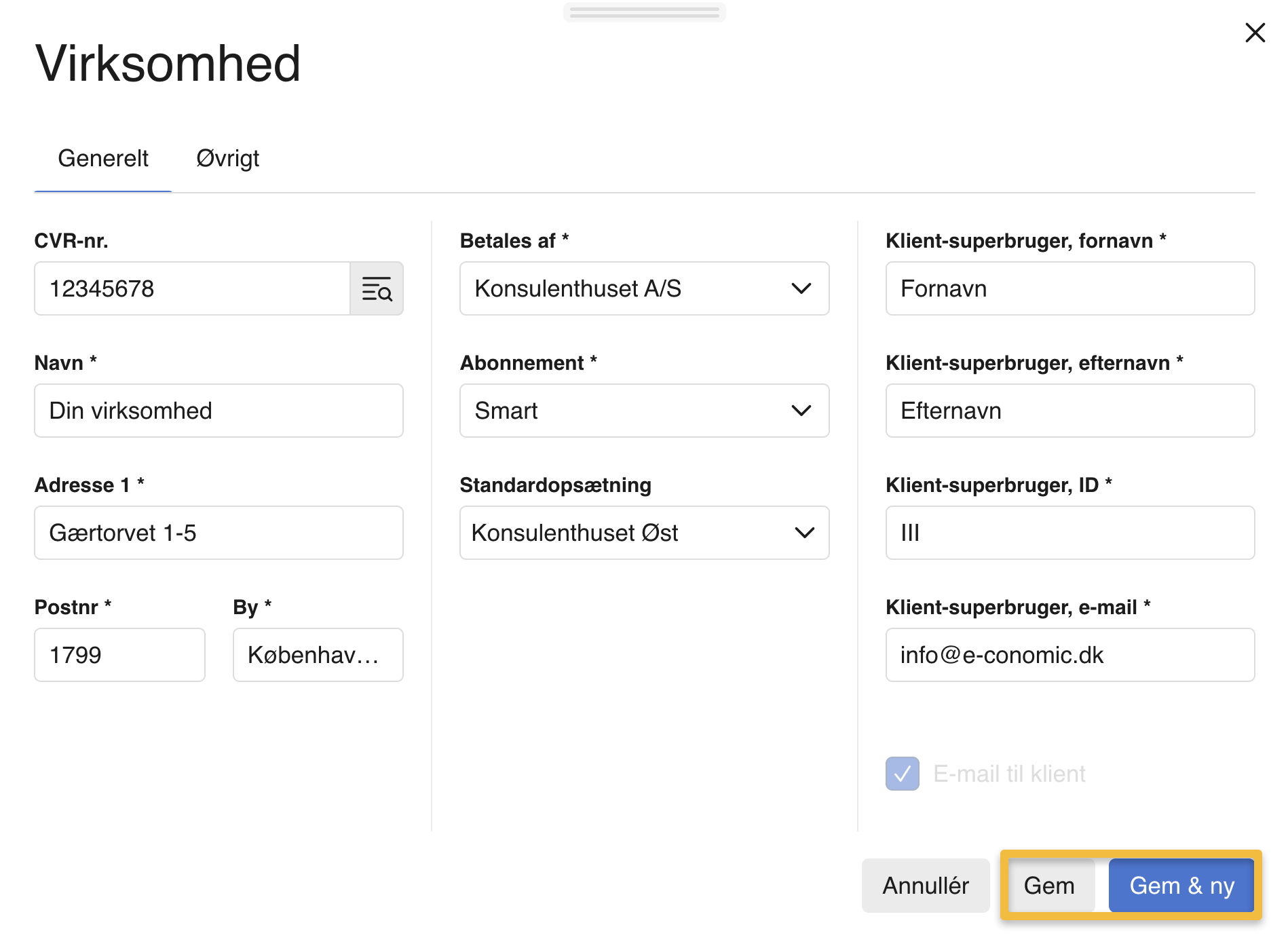The image size is (1288, 946).
Task: Click the Annullér button
Action: [925, 885]
